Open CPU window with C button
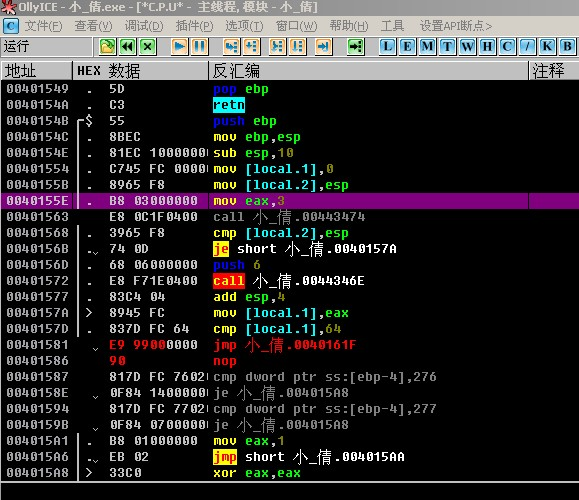The width and height of the screenshot is (579, 500). (507, 47)
